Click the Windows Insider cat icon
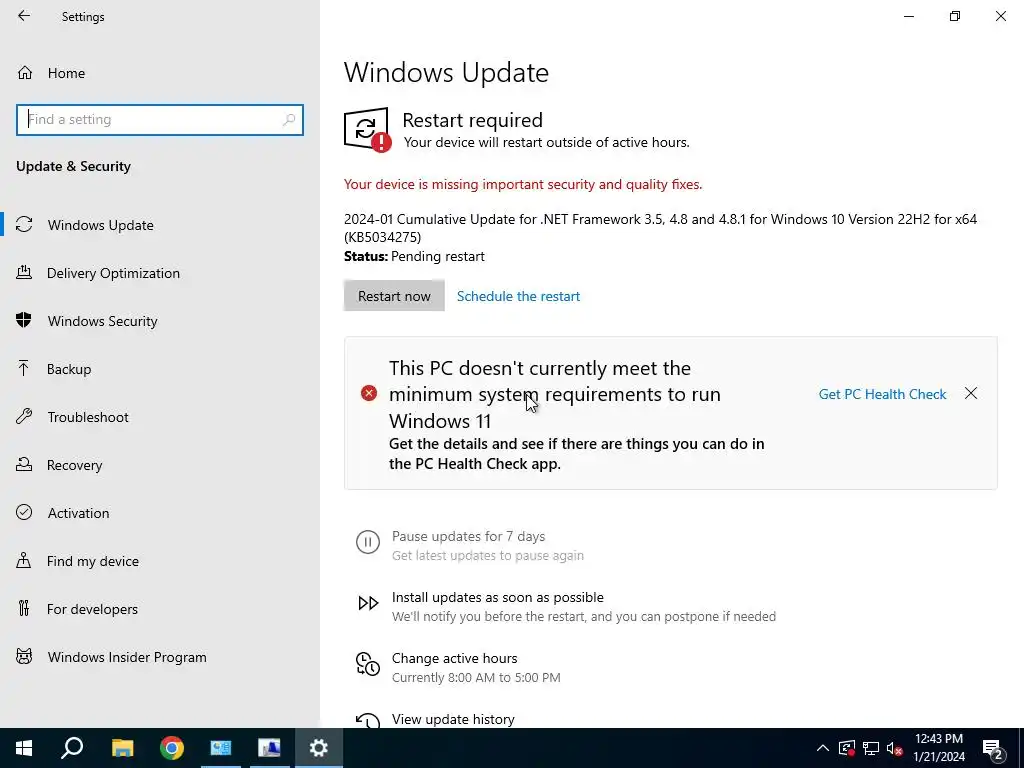Viewport: 1024px width, 768px height. [24, 656]
